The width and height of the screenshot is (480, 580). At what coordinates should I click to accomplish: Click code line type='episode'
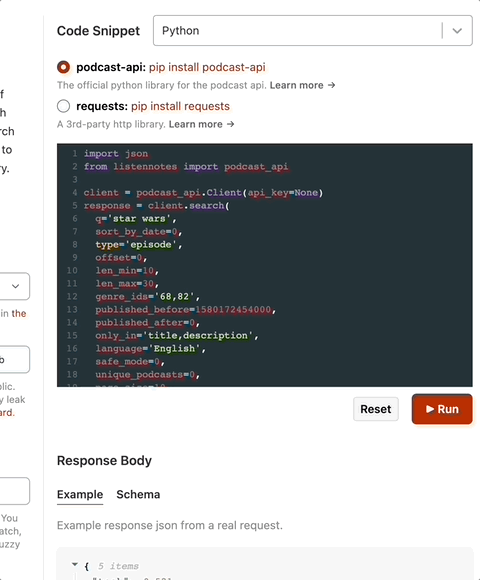coord(139,245)
